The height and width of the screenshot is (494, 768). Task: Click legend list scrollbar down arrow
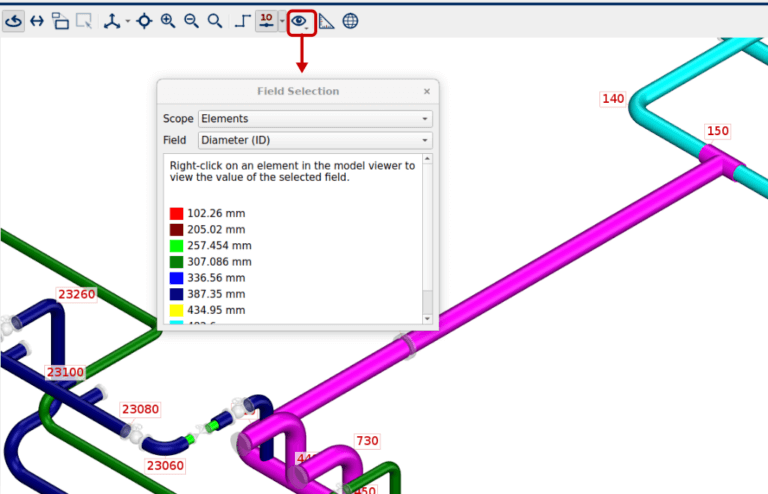point(427,319)
